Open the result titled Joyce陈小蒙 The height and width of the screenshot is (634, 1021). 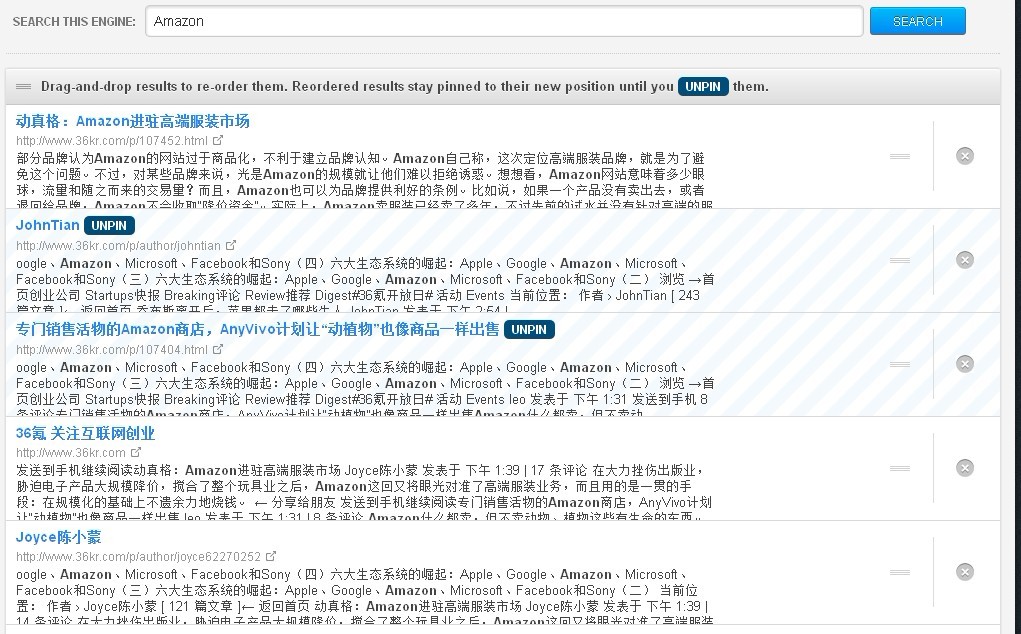(x=59, y=538)
